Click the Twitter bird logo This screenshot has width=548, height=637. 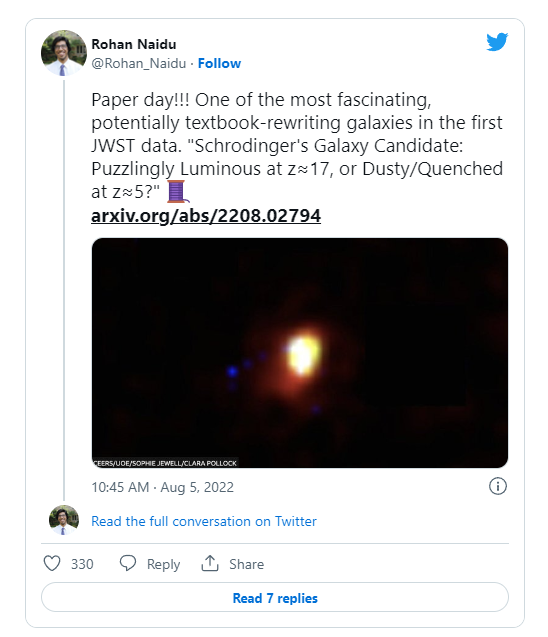click(x=497, y=41)
